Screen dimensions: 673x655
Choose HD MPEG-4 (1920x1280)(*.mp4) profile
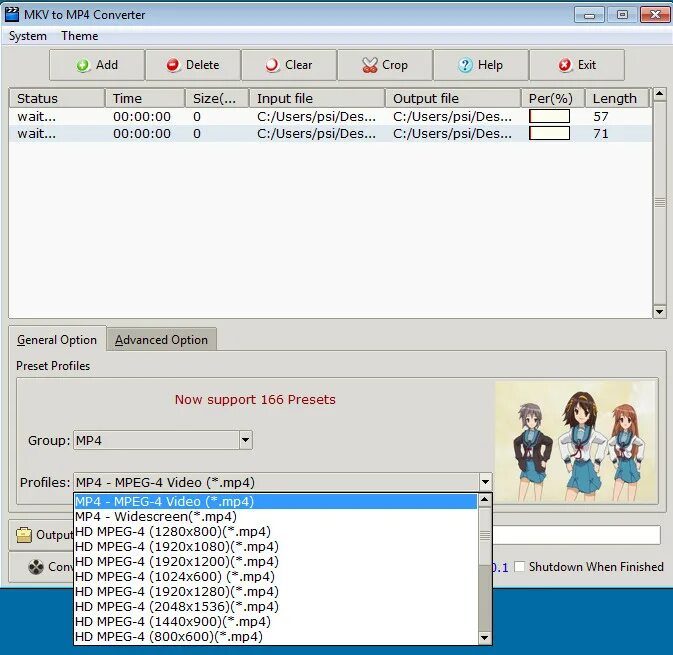pos(276,591)
